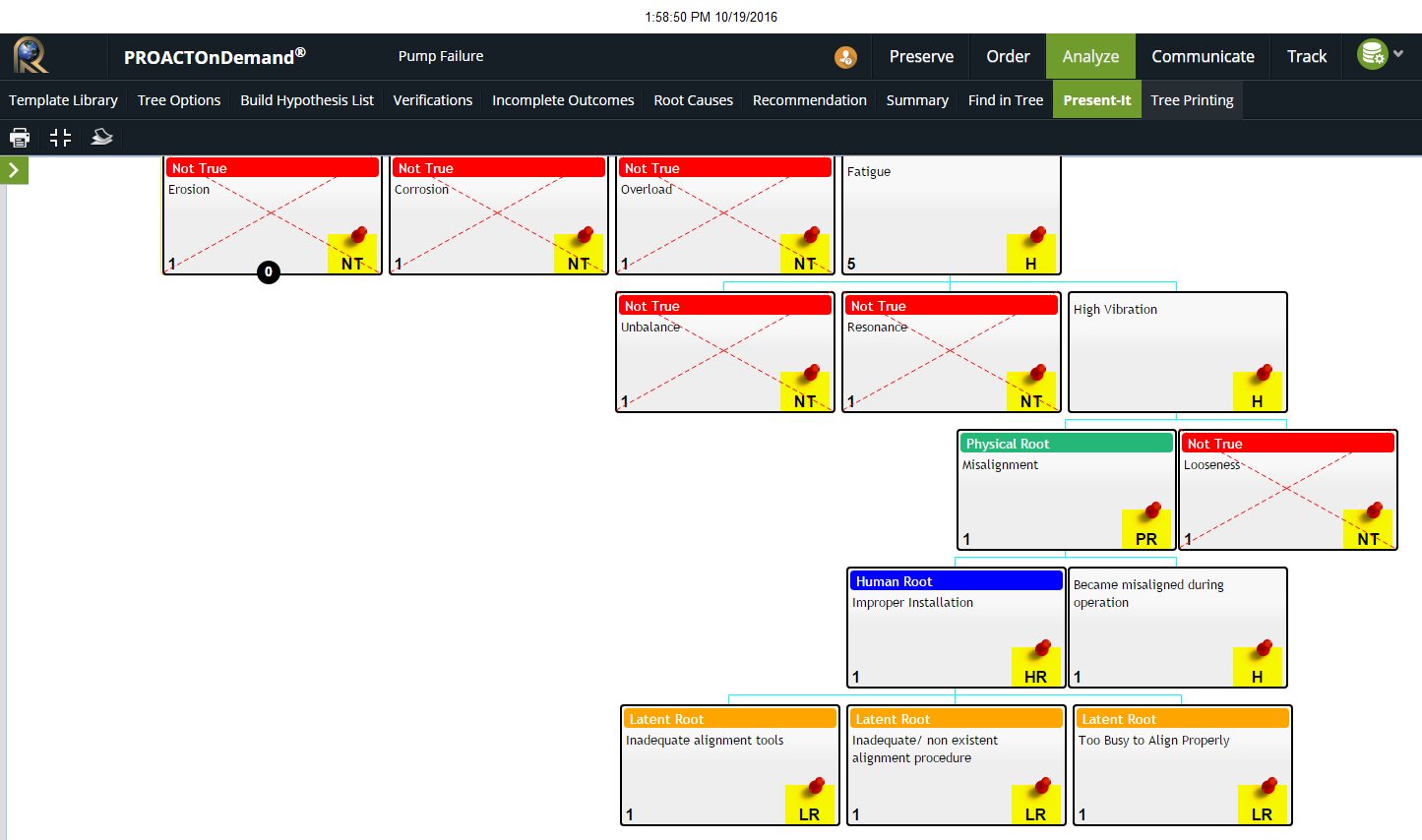The width and height of the screenshot is (1422, 840).
Task: Open Template Library menu item
Action: [x=63, y=100]
